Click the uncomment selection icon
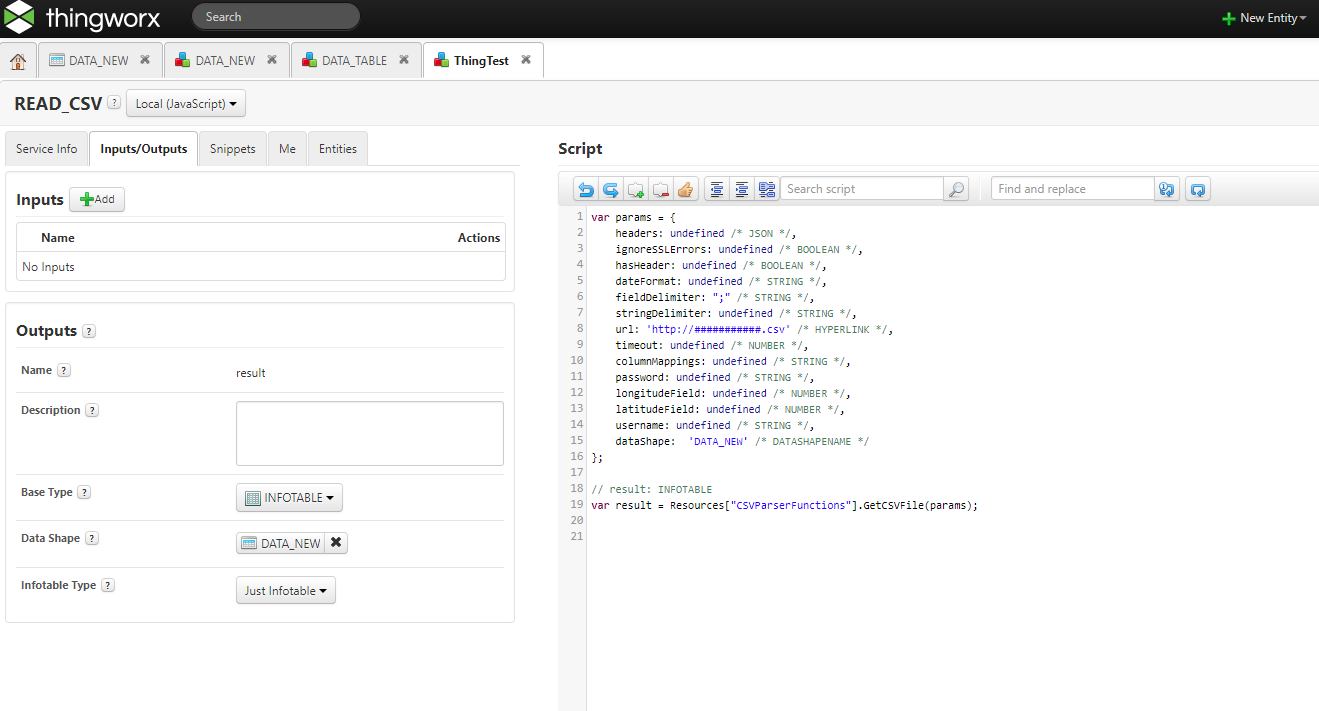Viewport: 1319px width, 711px height. point(660,189)
